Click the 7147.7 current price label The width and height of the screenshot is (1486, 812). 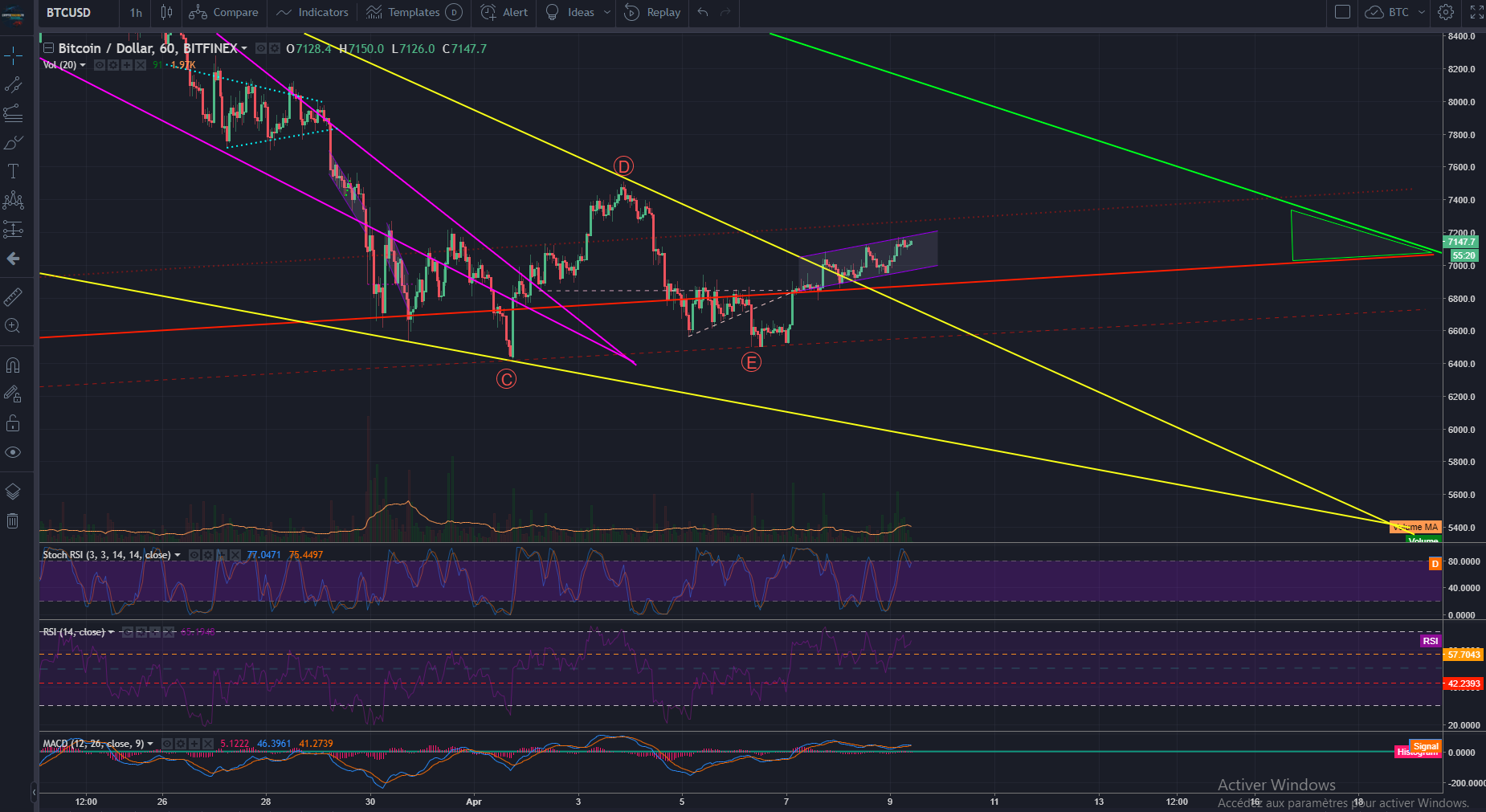[1461, 242]
